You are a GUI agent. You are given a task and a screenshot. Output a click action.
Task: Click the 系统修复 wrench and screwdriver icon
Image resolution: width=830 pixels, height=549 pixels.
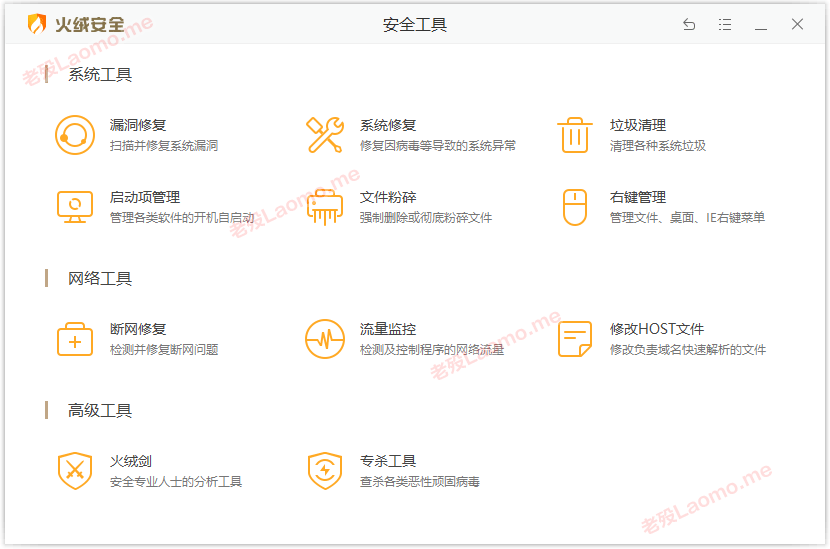pos(324,135)
